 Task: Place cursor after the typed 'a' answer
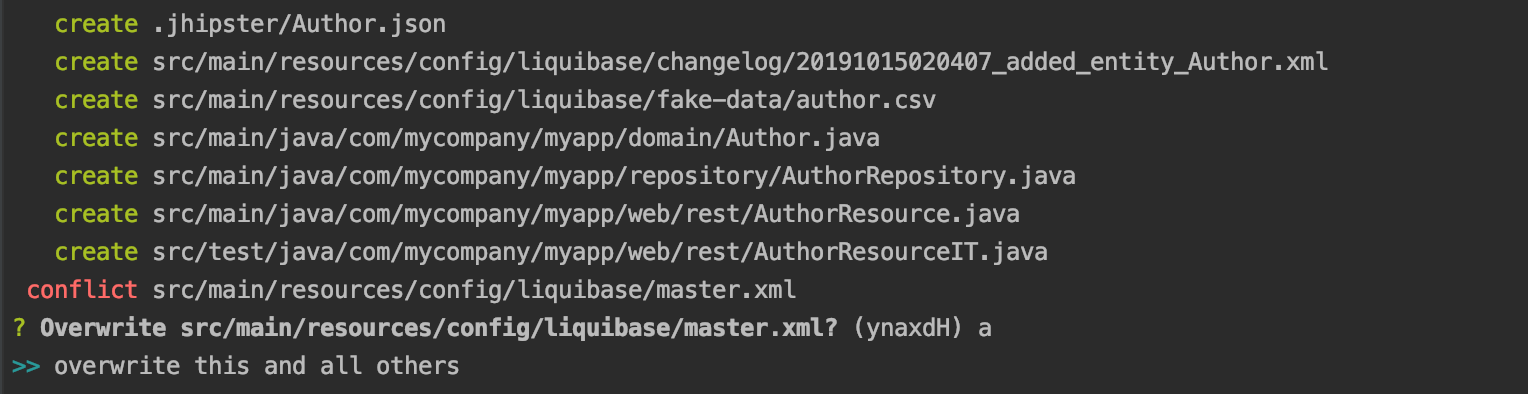pyautogui.click(x=992, y=328)
